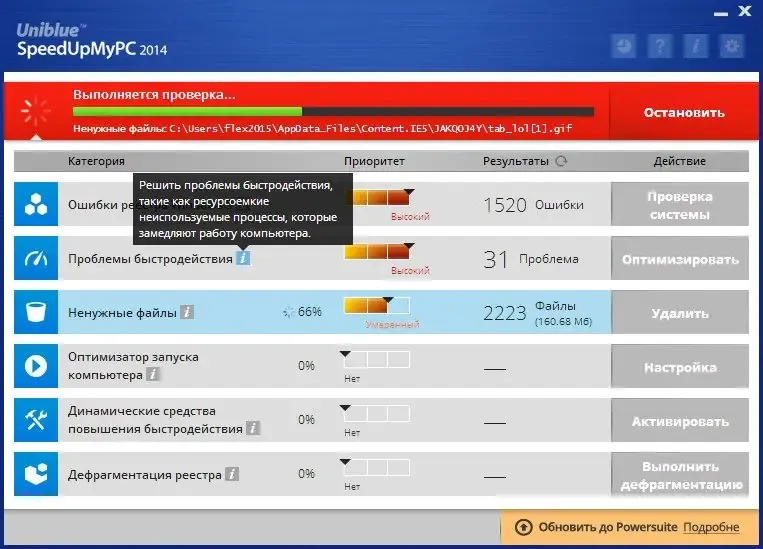Viewport: 763px width, 549px height.
Task: Click the registry errors category icon
Action: [x=36, y=204]
